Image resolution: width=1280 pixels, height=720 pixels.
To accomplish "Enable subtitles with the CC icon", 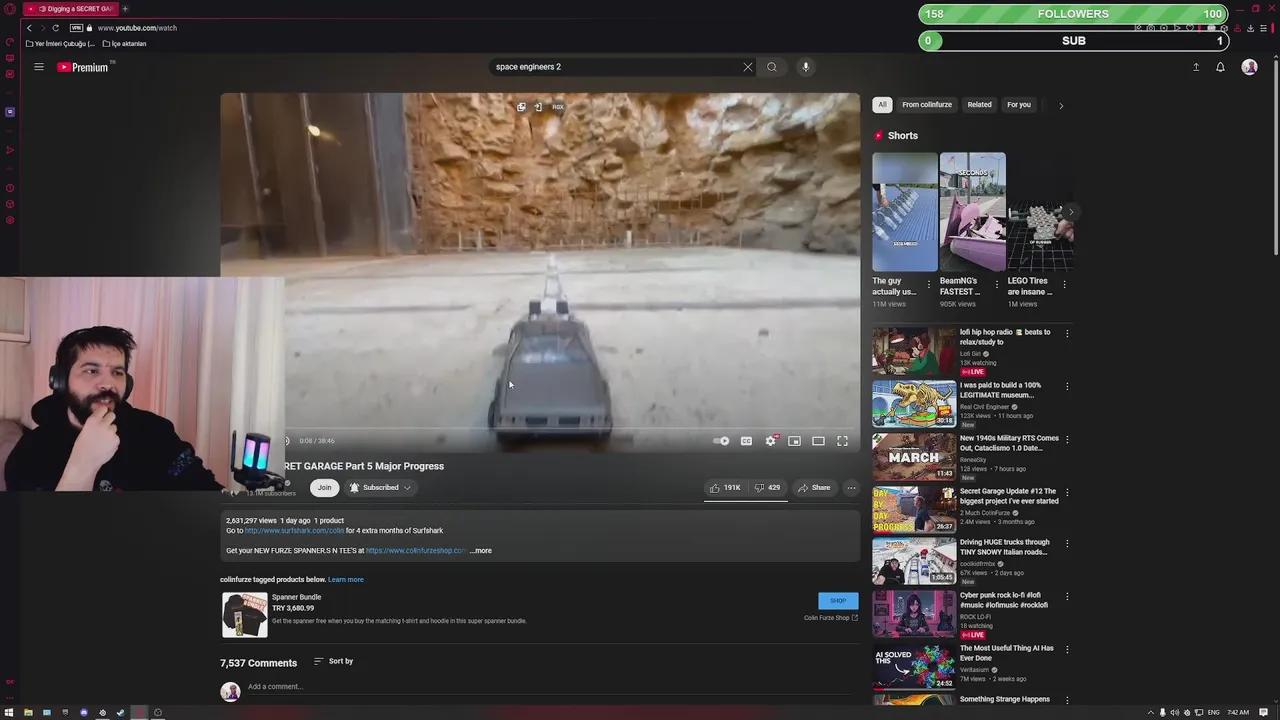I will (746, 441).
